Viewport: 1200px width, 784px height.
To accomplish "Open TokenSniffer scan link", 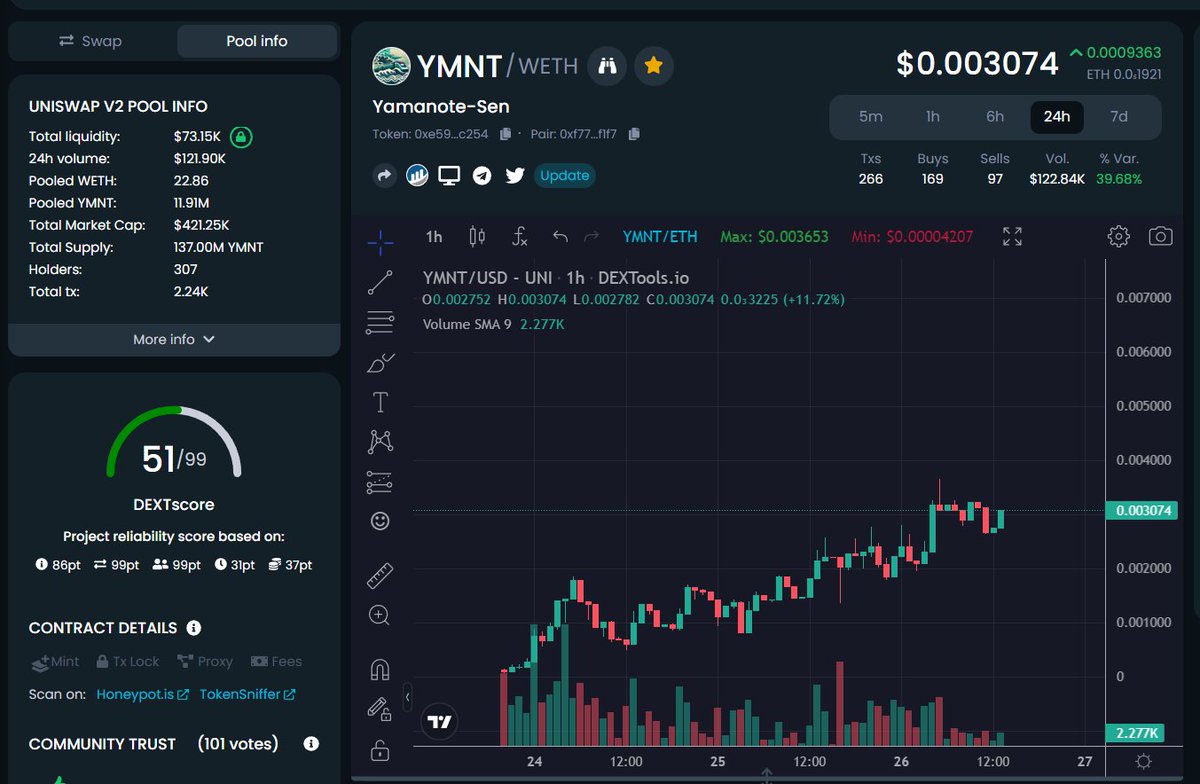I will [247, 694].
